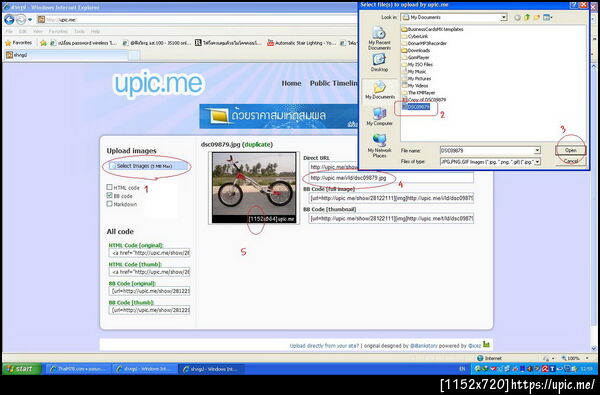Open the Edit menu

tap(23, 31)
